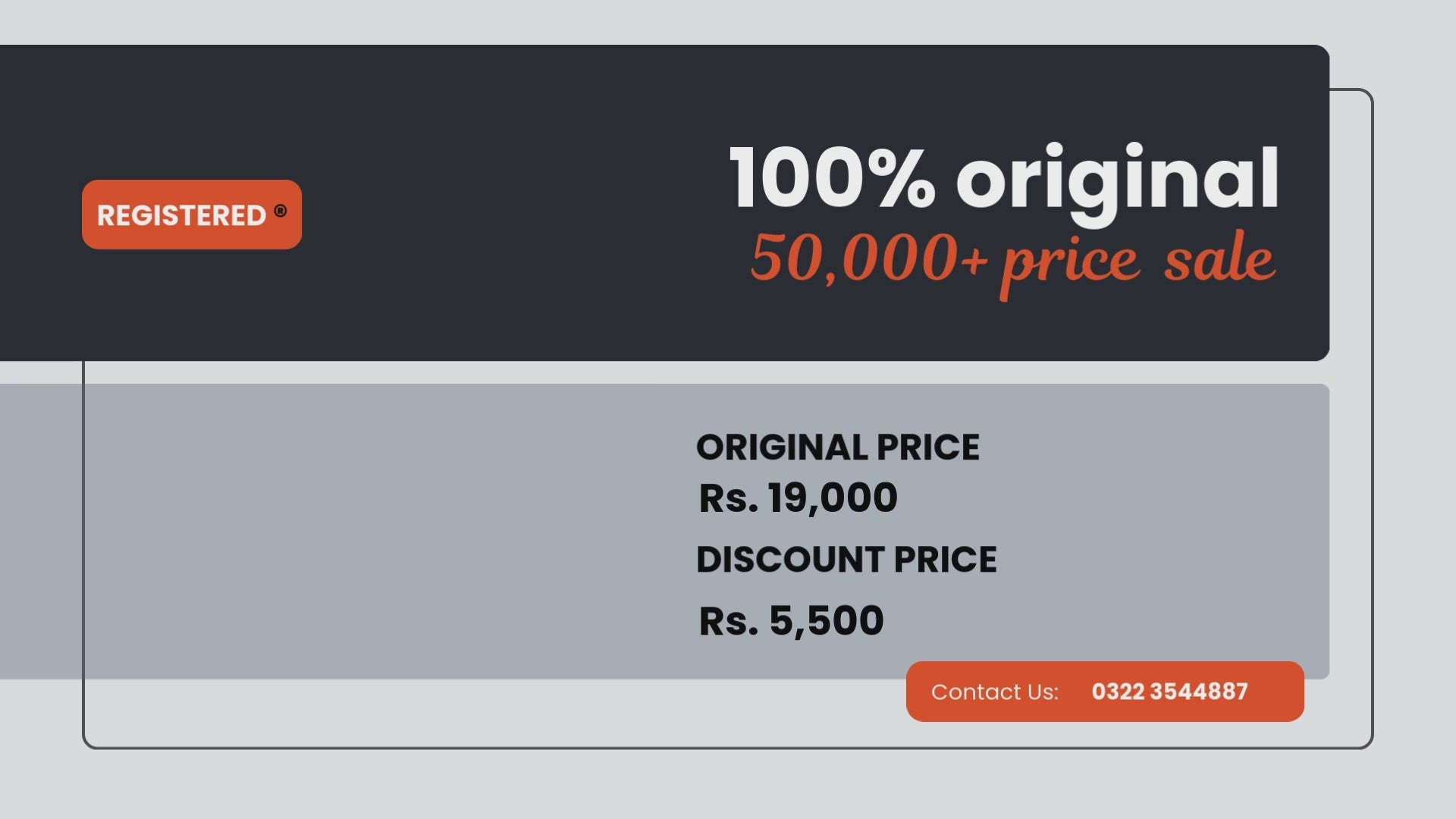This screenshot has width=1456, height=819.
Task: Click the Rs. 5,500 discounted price
Action: tap(791, 620)
